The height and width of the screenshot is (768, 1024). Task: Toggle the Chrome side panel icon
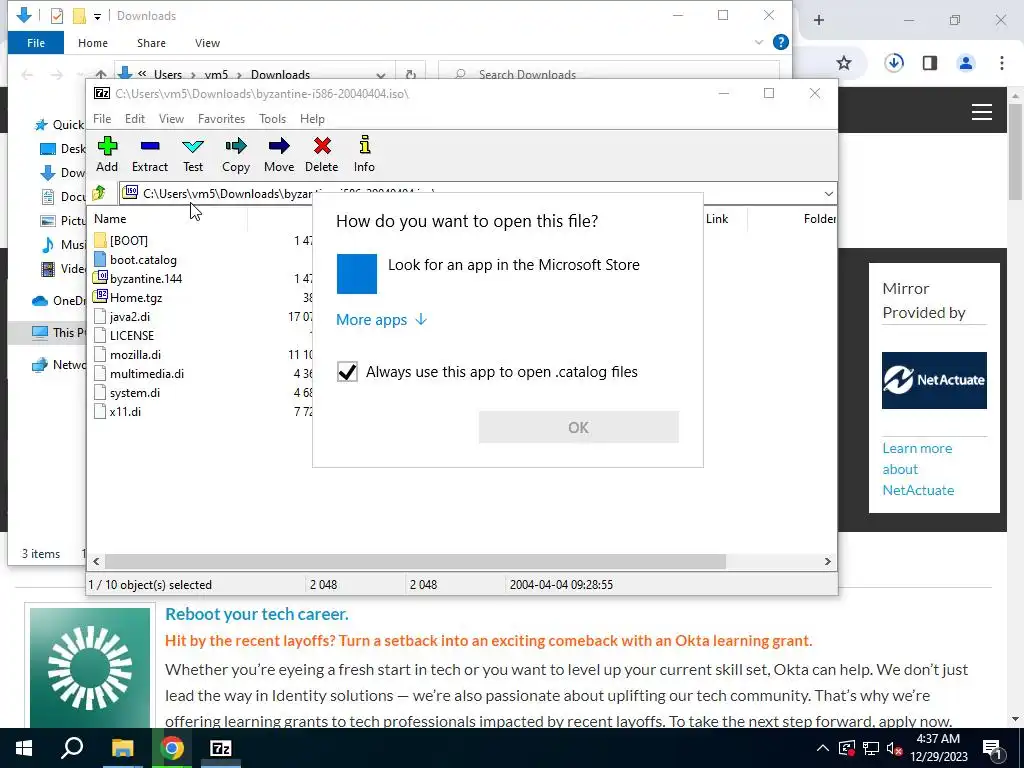(x=930, y=63)
